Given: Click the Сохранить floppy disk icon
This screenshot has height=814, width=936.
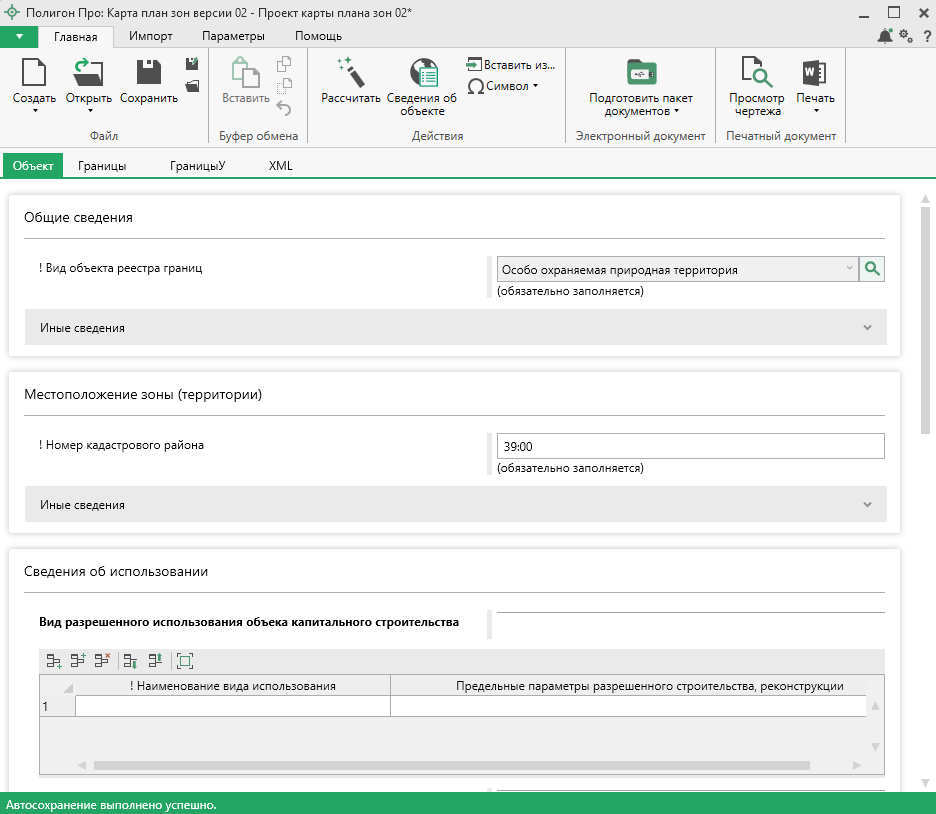Looking at the screenshot, I should click(x=149, y=73).
